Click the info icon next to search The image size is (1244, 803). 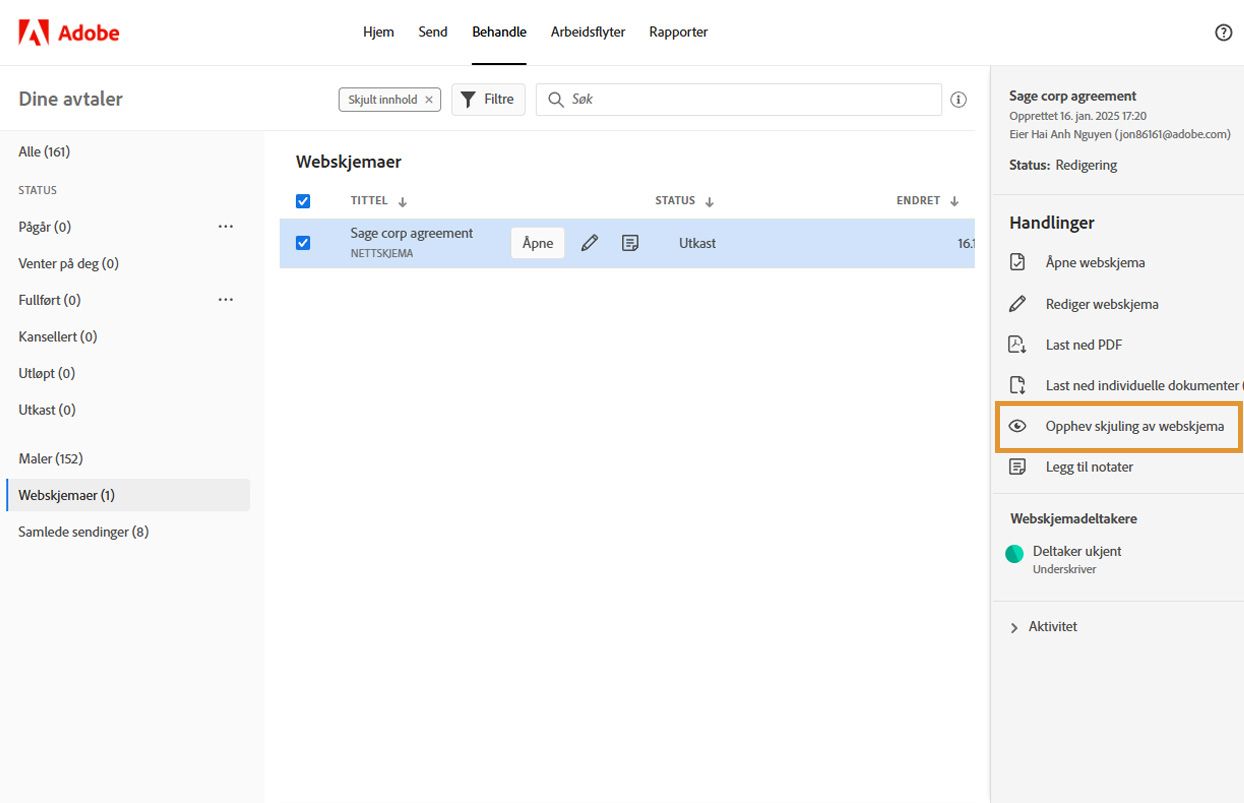(x=958, y=99)
